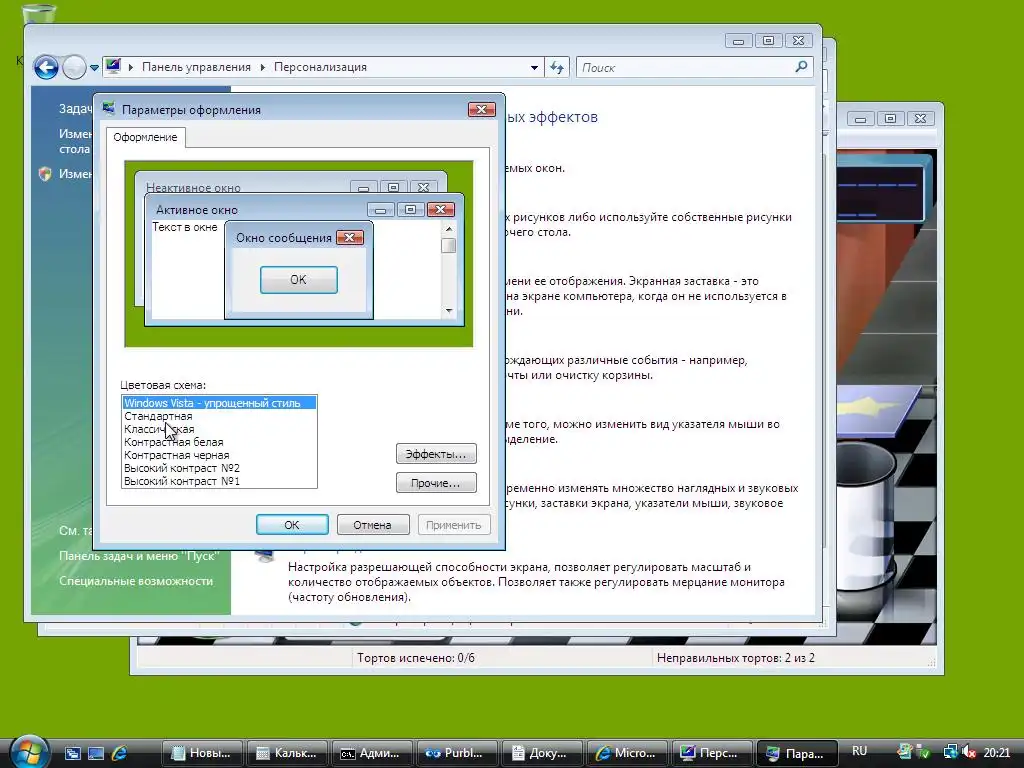Minimize the game window behind
The width and height of the screenshot is (1024, 768).
(860, 118)
